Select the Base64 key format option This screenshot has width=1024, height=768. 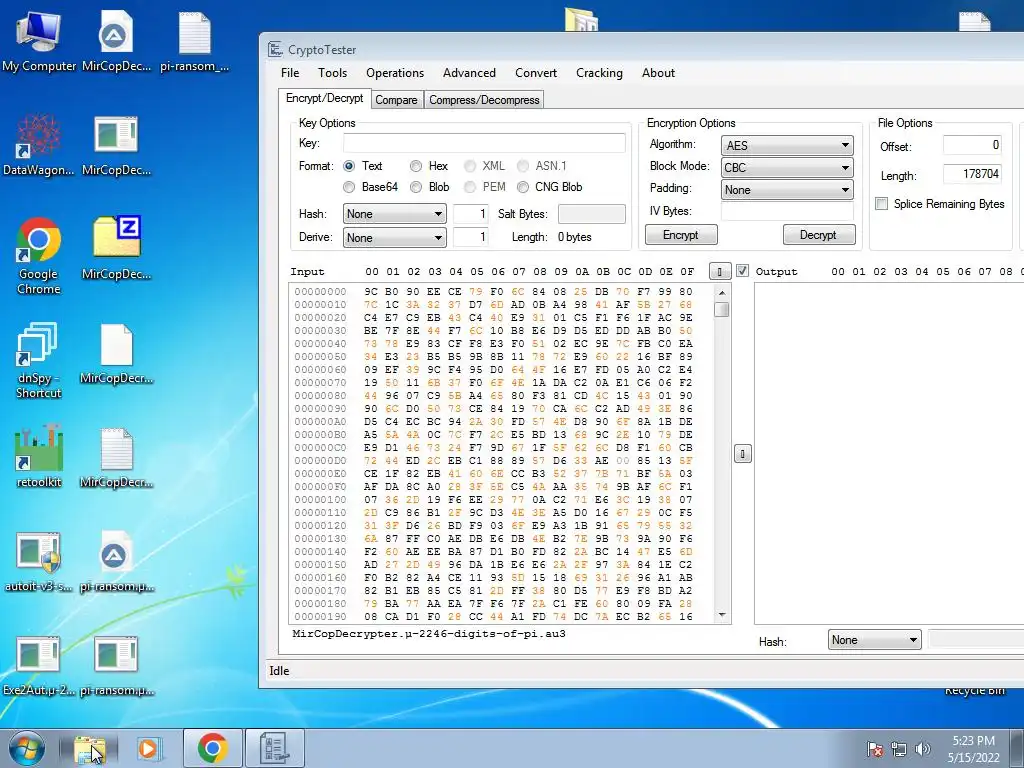point(349,187)
